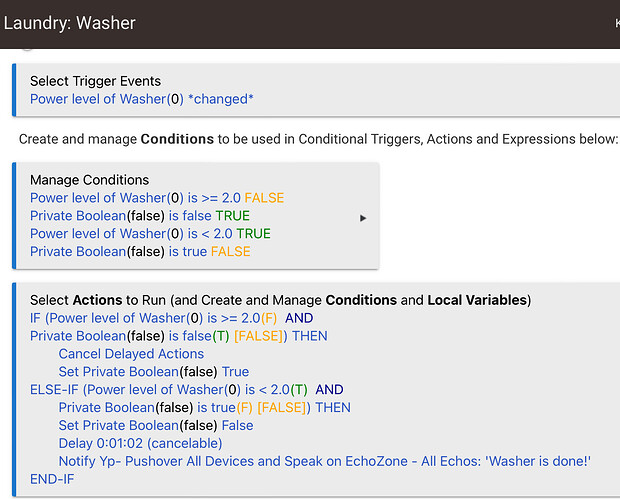Edit Private Boolean is false THEN line
The image size is (620, 499).
click(x=179, y=336)
